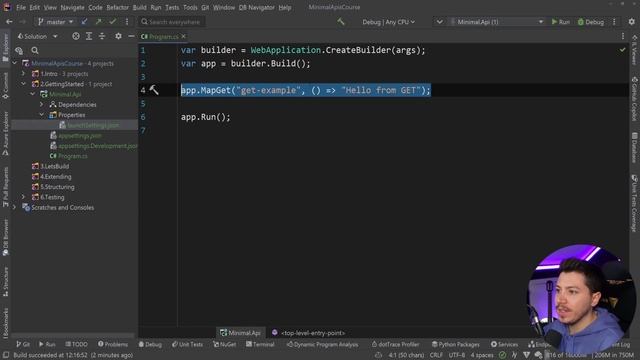Open IDE settings gear in toolbar
640x360 pixels.
(x=631, y=22)
